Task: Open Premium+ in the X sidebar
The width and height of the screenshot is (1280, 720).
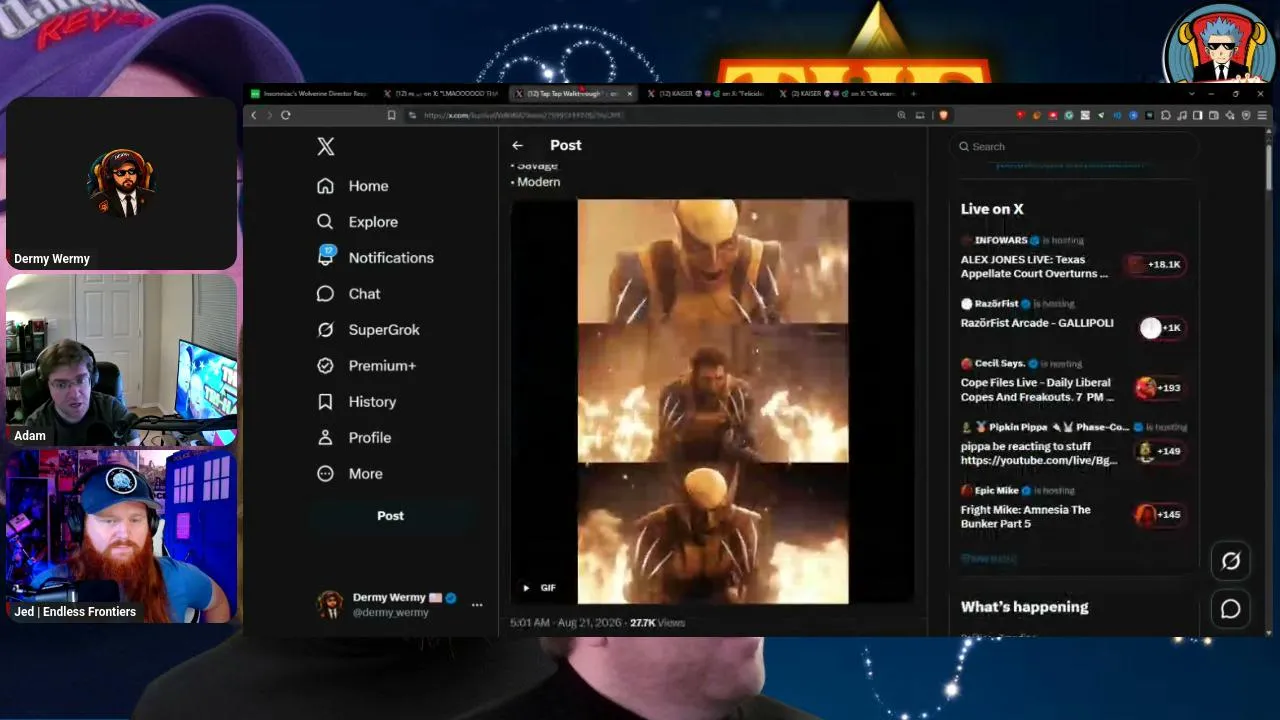Action: 365,366
